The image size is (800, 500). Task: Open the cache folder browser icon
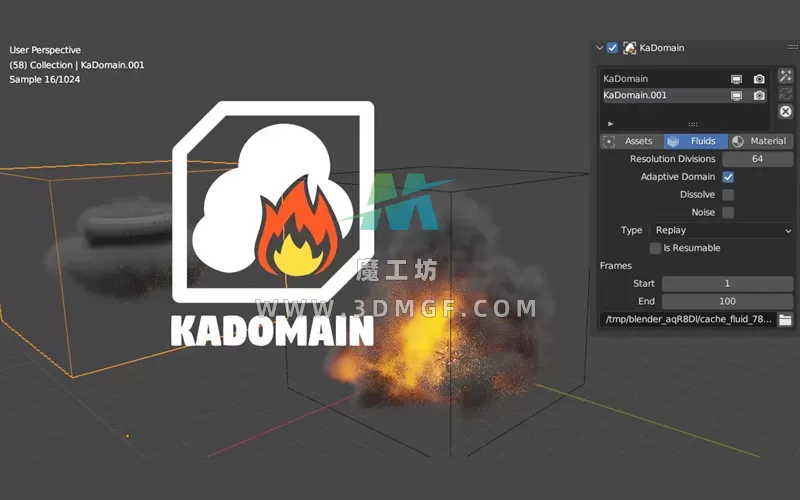(785, 319)
